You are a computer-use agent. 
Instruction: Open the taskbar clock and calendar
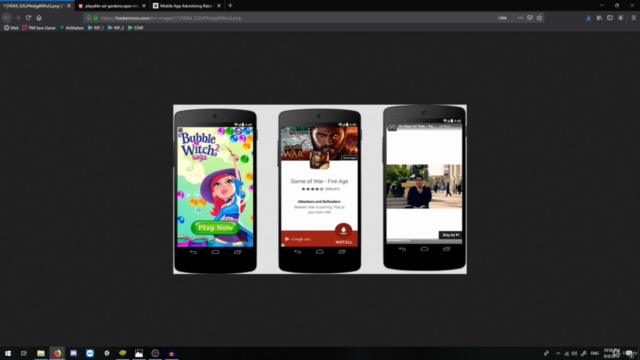(x=611, y=353)
